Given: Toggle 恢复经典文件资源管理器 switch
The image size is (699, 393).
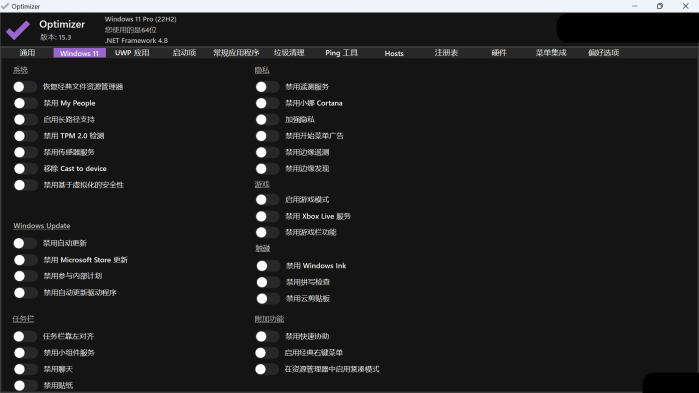Looking at the screenshot, I should 25,86.
